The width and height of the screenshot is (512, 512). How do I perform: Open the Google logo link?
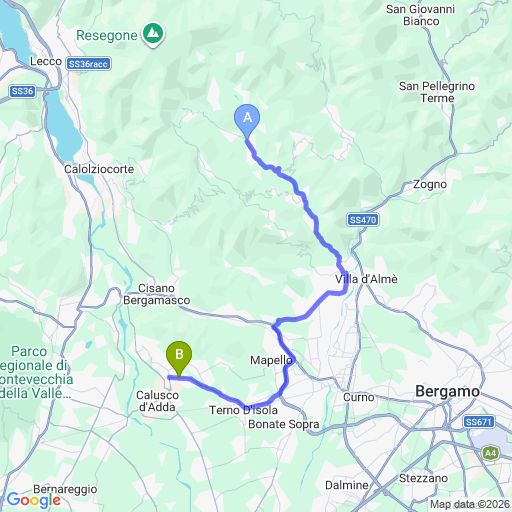34,500
